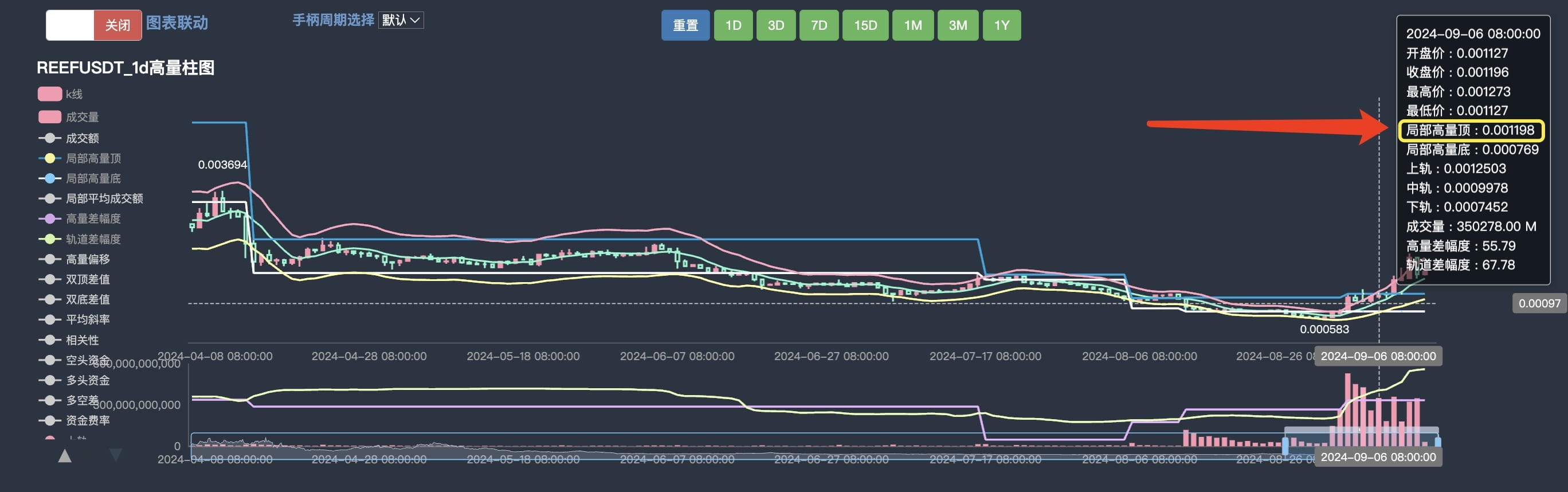Open the 手柄周期选择 dropdown

point(401,20)
